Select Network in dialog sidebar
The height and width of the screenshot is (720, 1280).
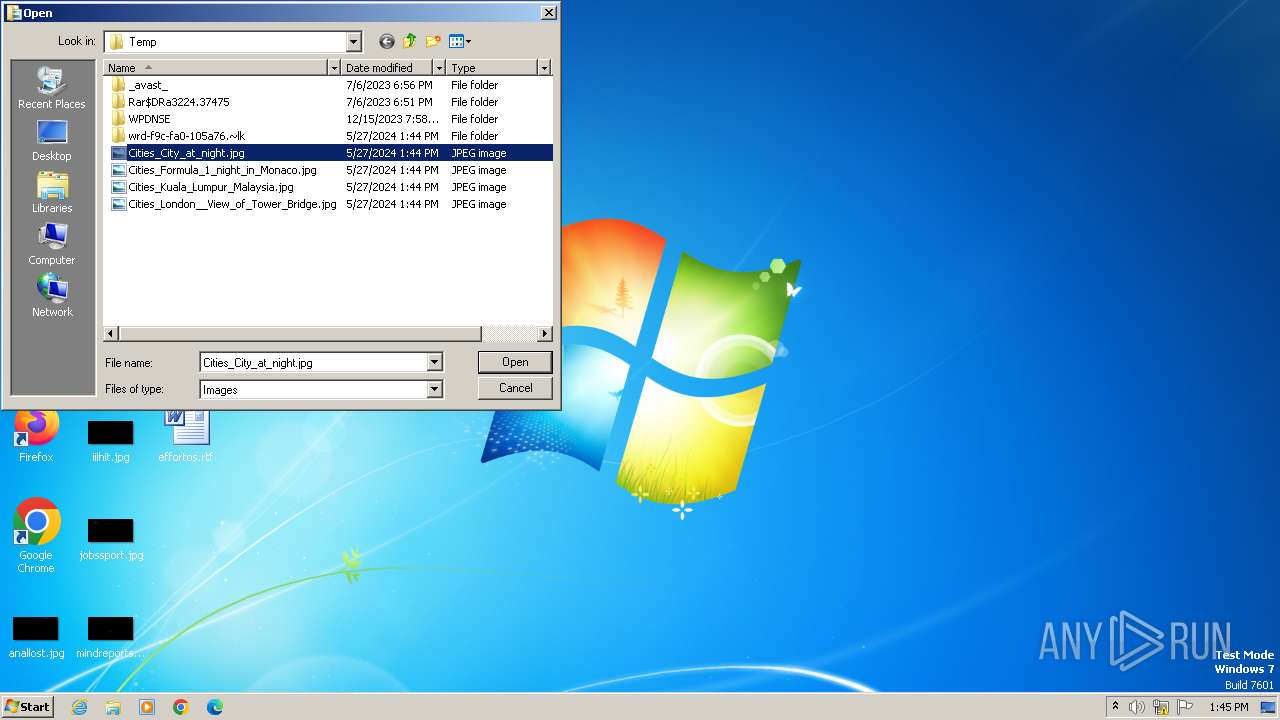coord(52,296)
